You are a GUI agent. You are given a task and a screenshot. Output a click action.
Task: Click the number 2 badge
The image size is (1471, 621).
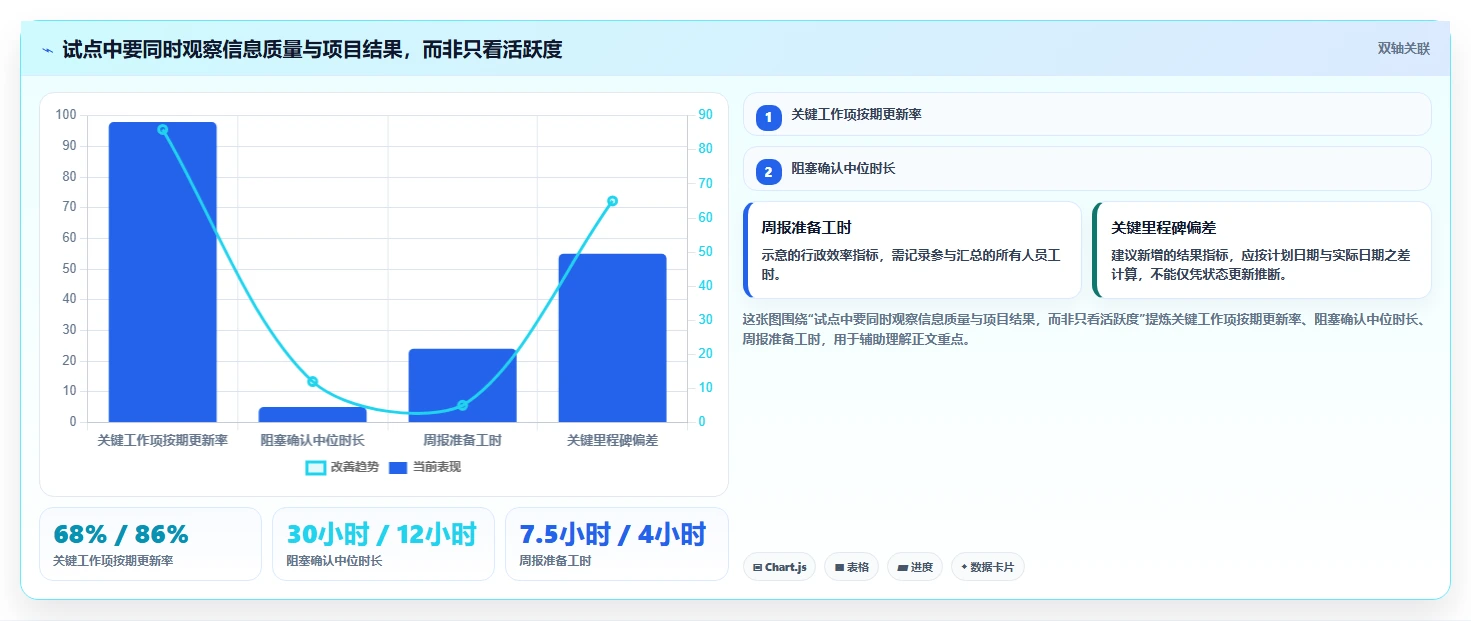pos(768,172)
